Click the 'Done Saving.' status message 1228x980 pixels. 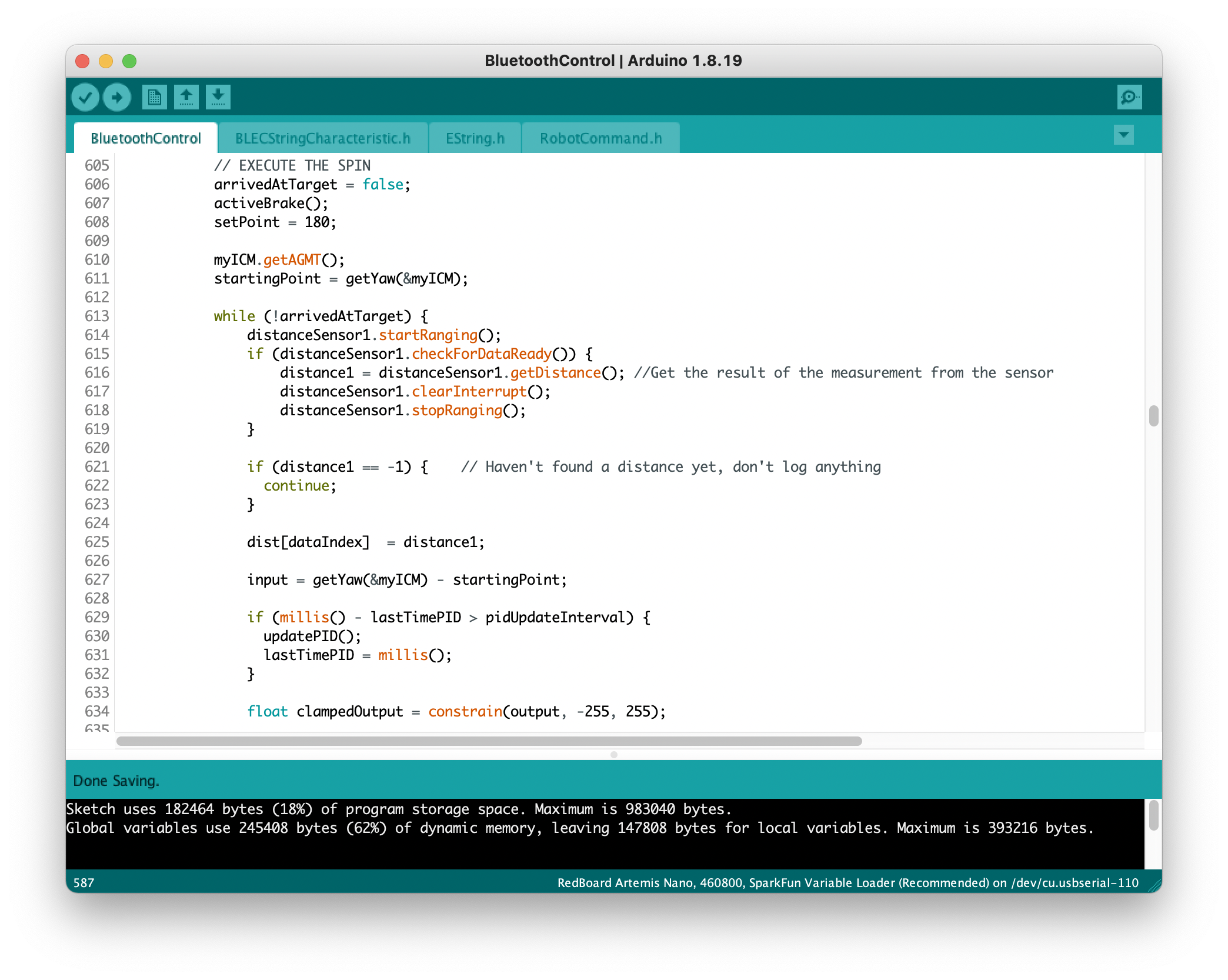(116, 781)
